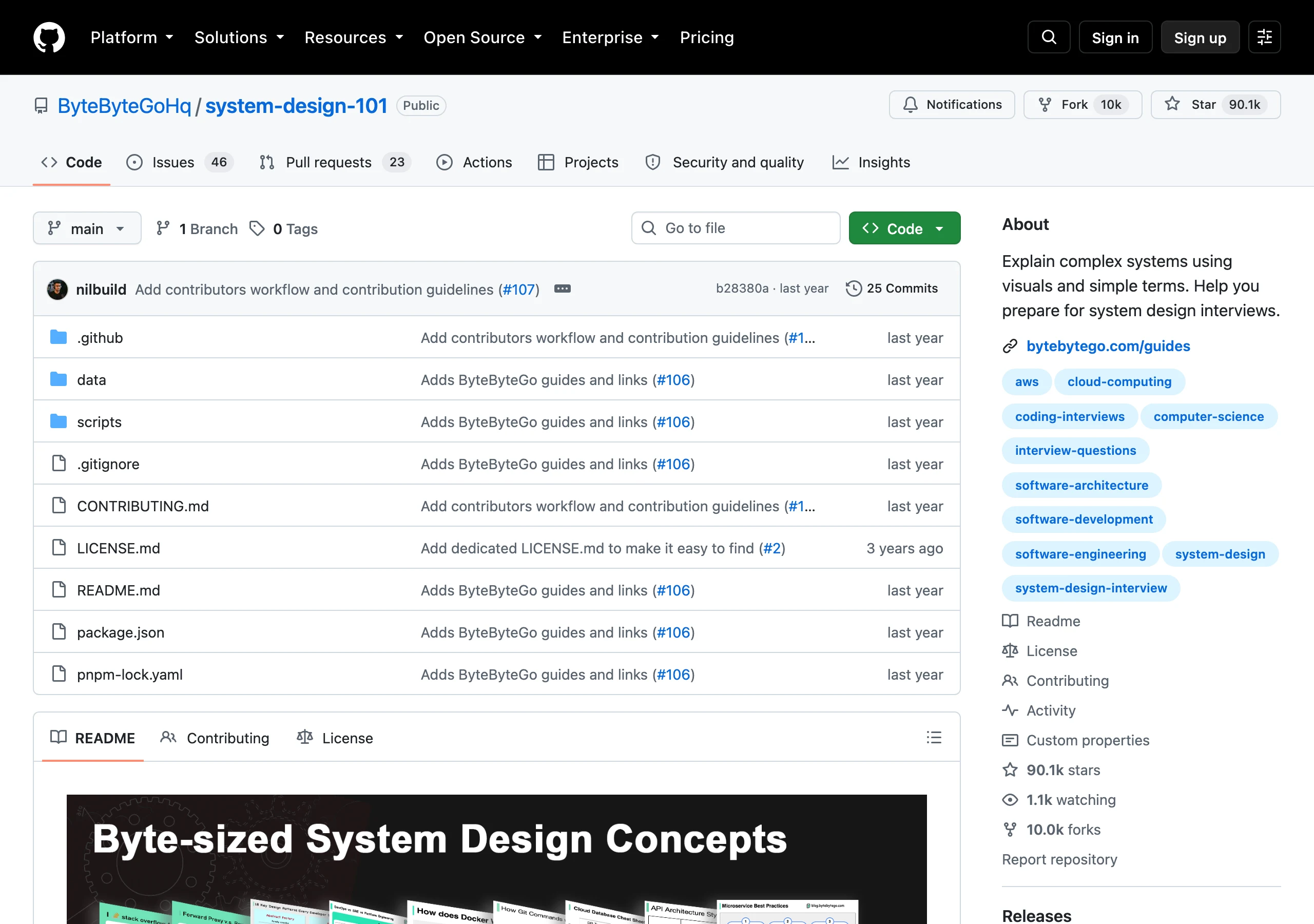Open ByteByteGoHq organization link
The height and width of the screenshot is (924, 1314).
[124, 106]
